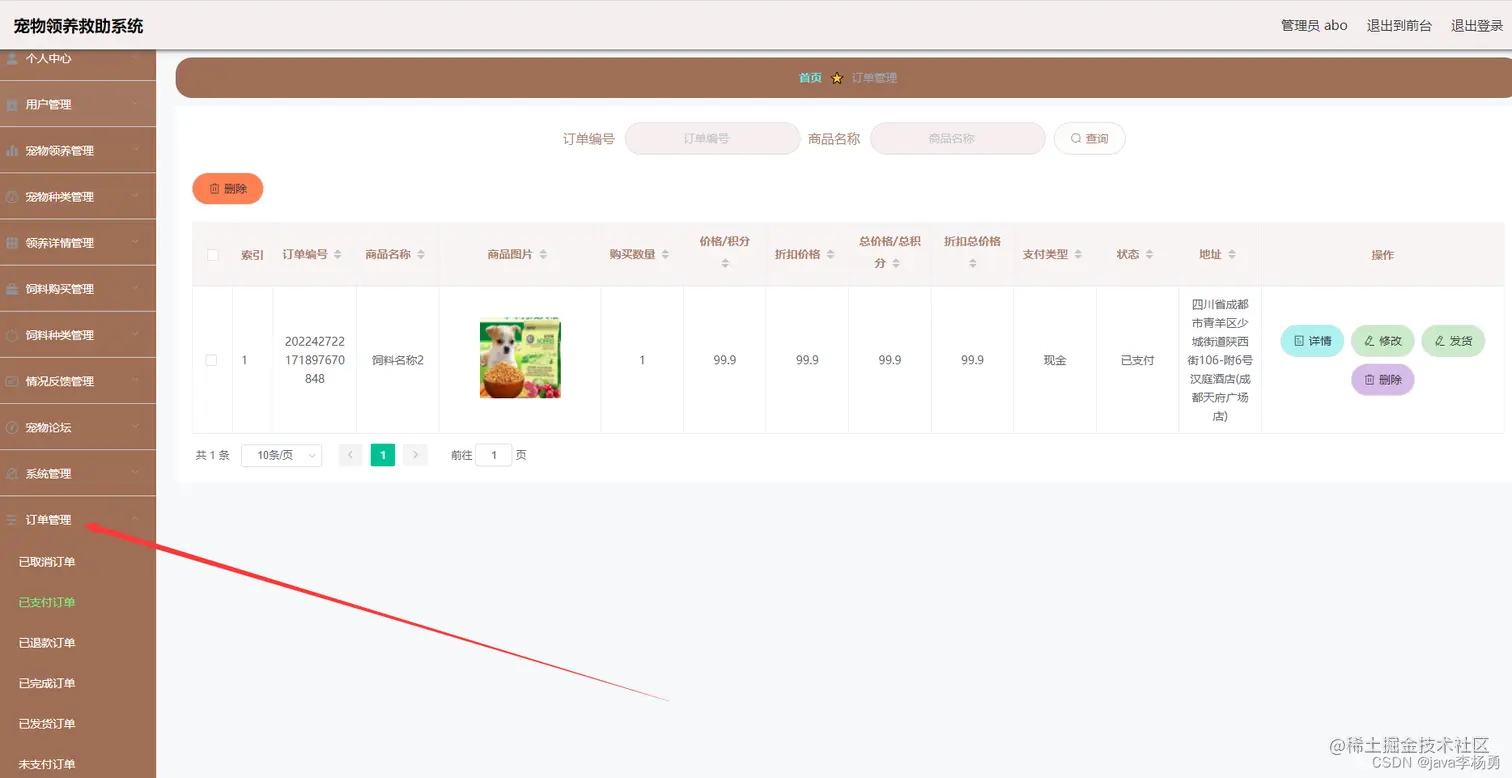1512x778 pixels.
Task: Sort by the 商品名称 column sort arrows
Action: coord(421,255)
